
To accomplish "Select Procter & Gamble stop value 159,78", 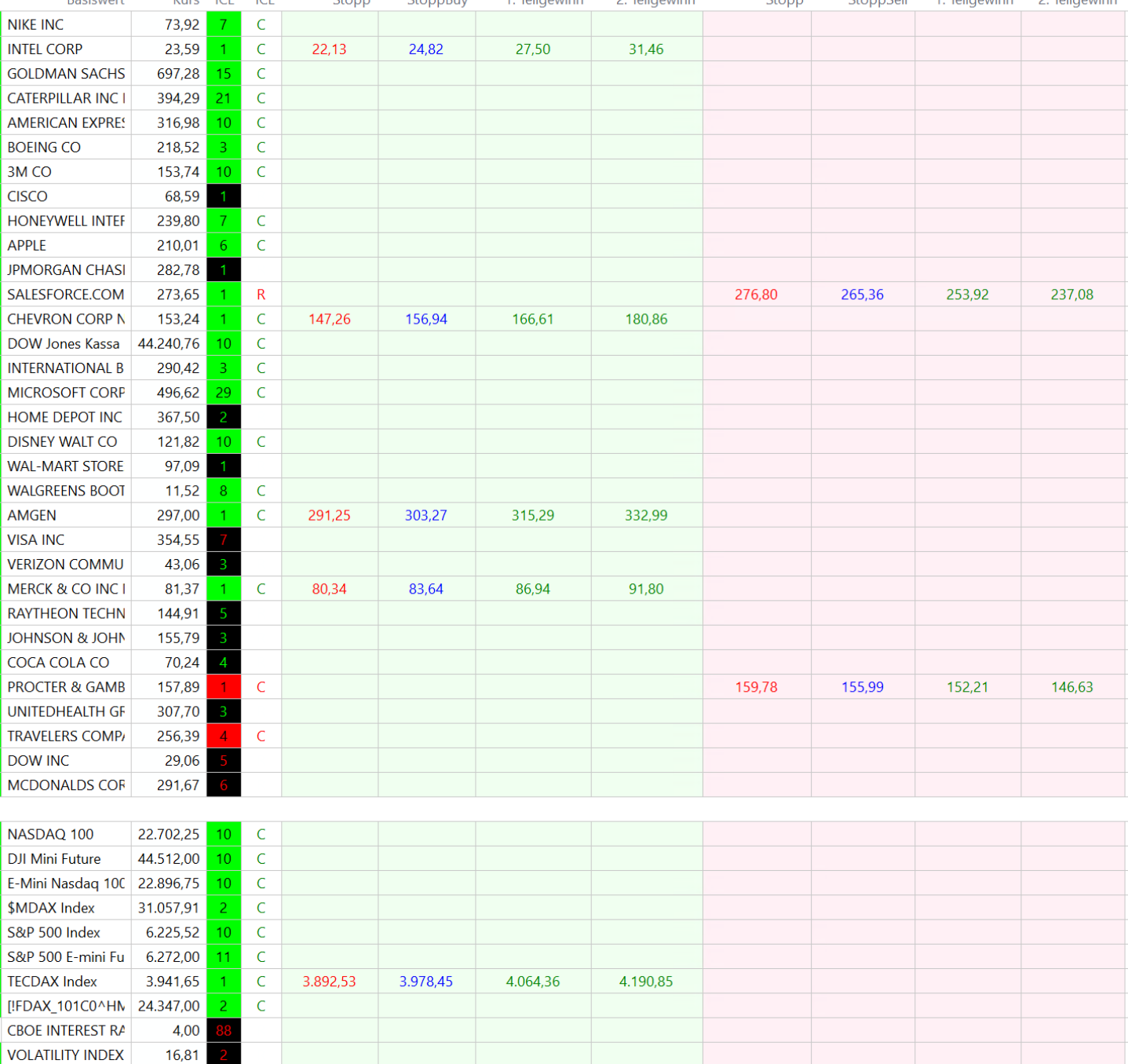I will [756, 687].
